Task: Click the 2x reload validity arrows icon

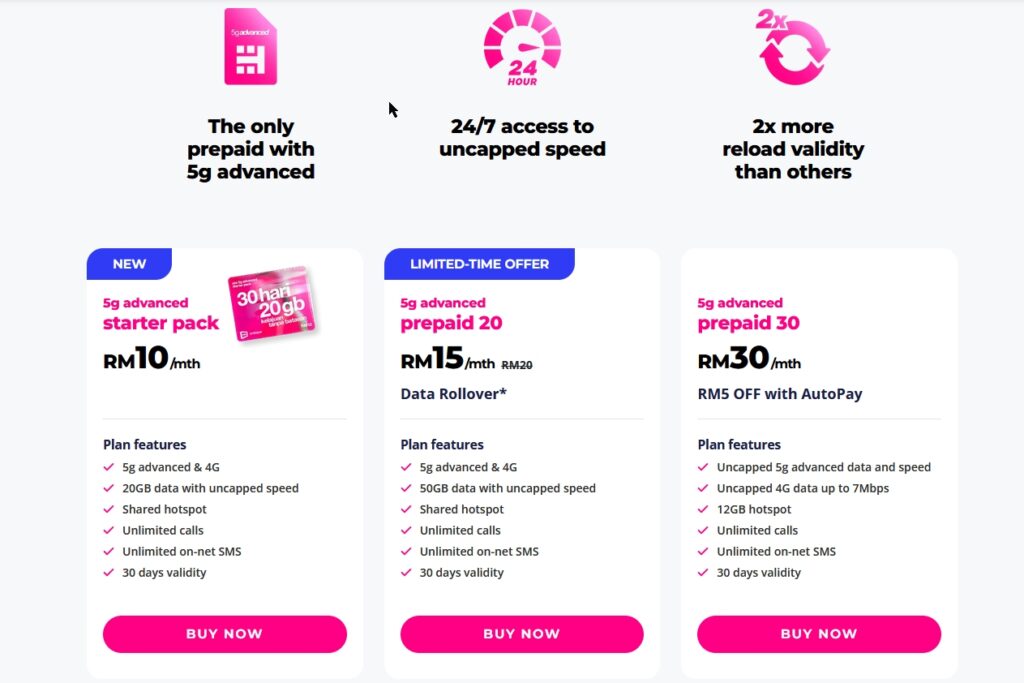Action: [x=793, y=46]
